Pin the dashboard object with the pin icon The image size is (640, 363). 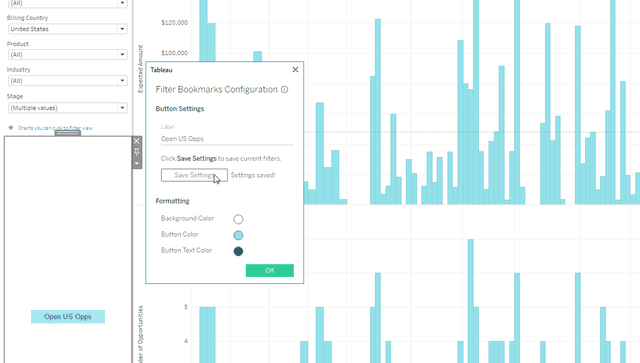[137, 152]
